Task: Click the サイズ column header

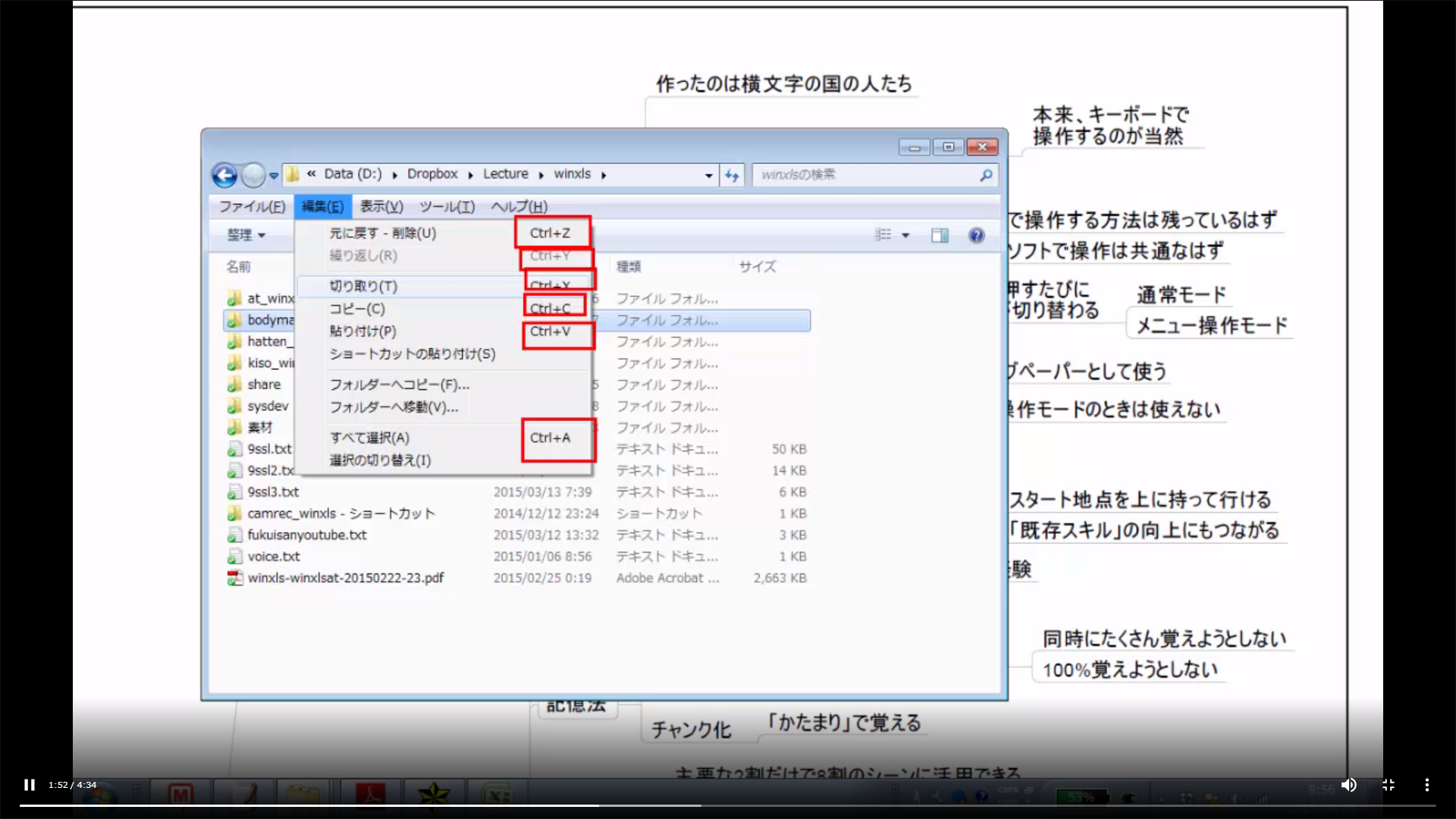Action: click(757, 266)
